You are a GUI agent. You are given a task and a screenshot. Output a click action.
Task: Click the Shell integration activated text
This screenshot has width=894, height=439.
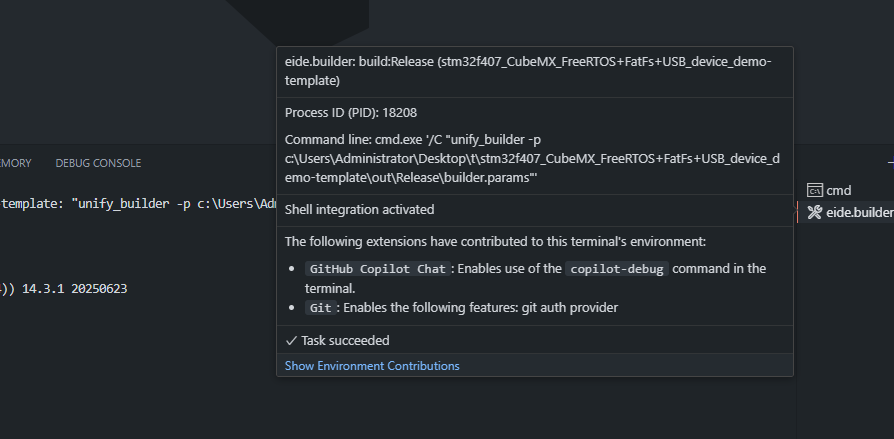point(359,210)
